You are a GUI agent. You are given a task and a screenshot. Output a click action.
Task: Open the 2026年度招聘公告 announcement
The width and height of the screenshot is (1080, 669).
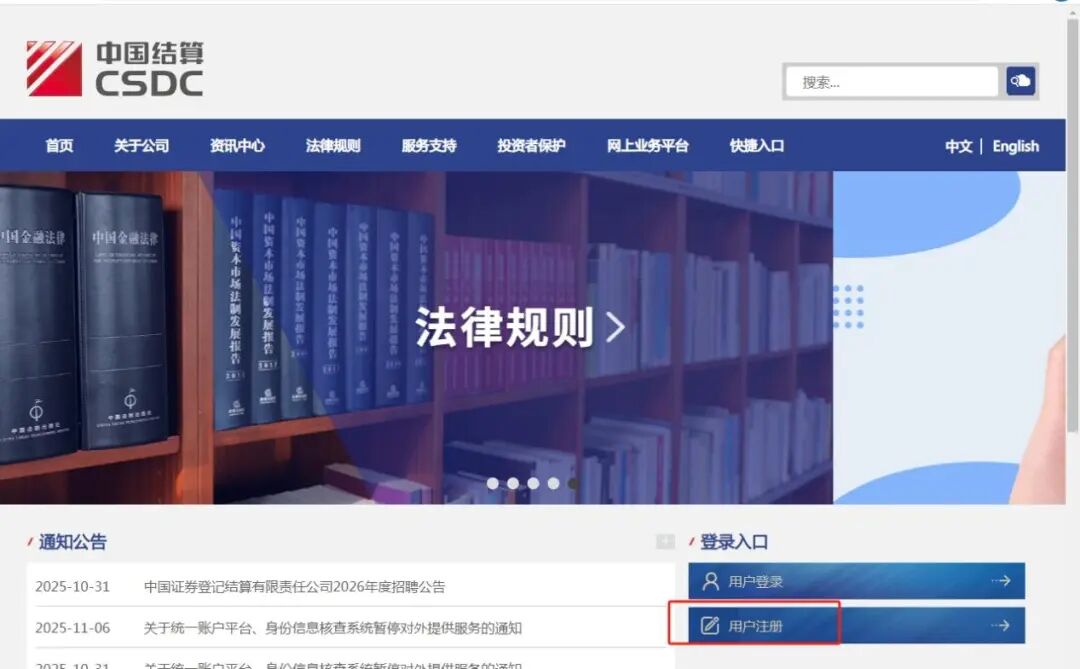[294, 586]
